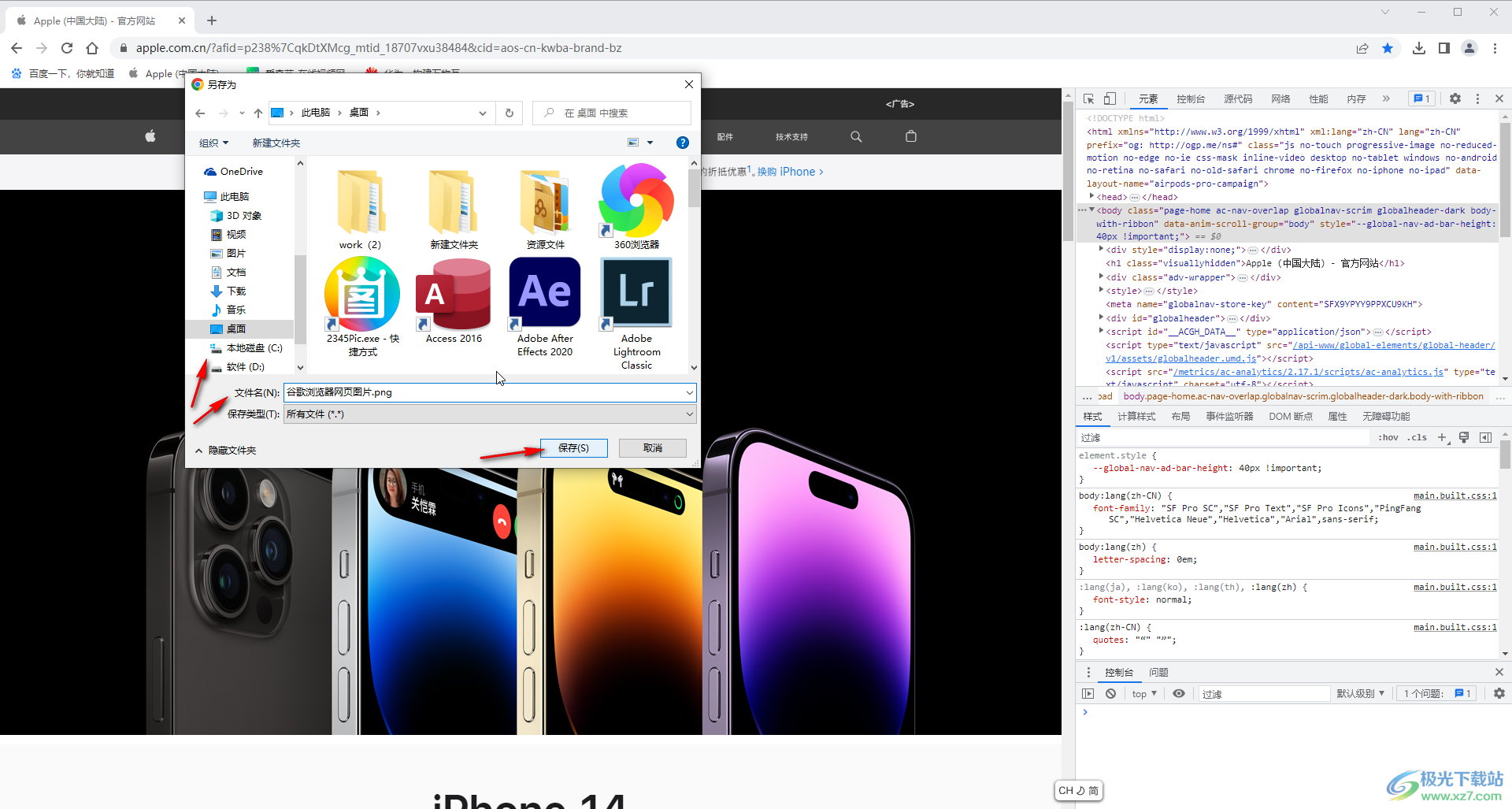This screenshot has width=1512, height=809.
Task: Clear the console with the ban icon
Action: pos(1110,693)
